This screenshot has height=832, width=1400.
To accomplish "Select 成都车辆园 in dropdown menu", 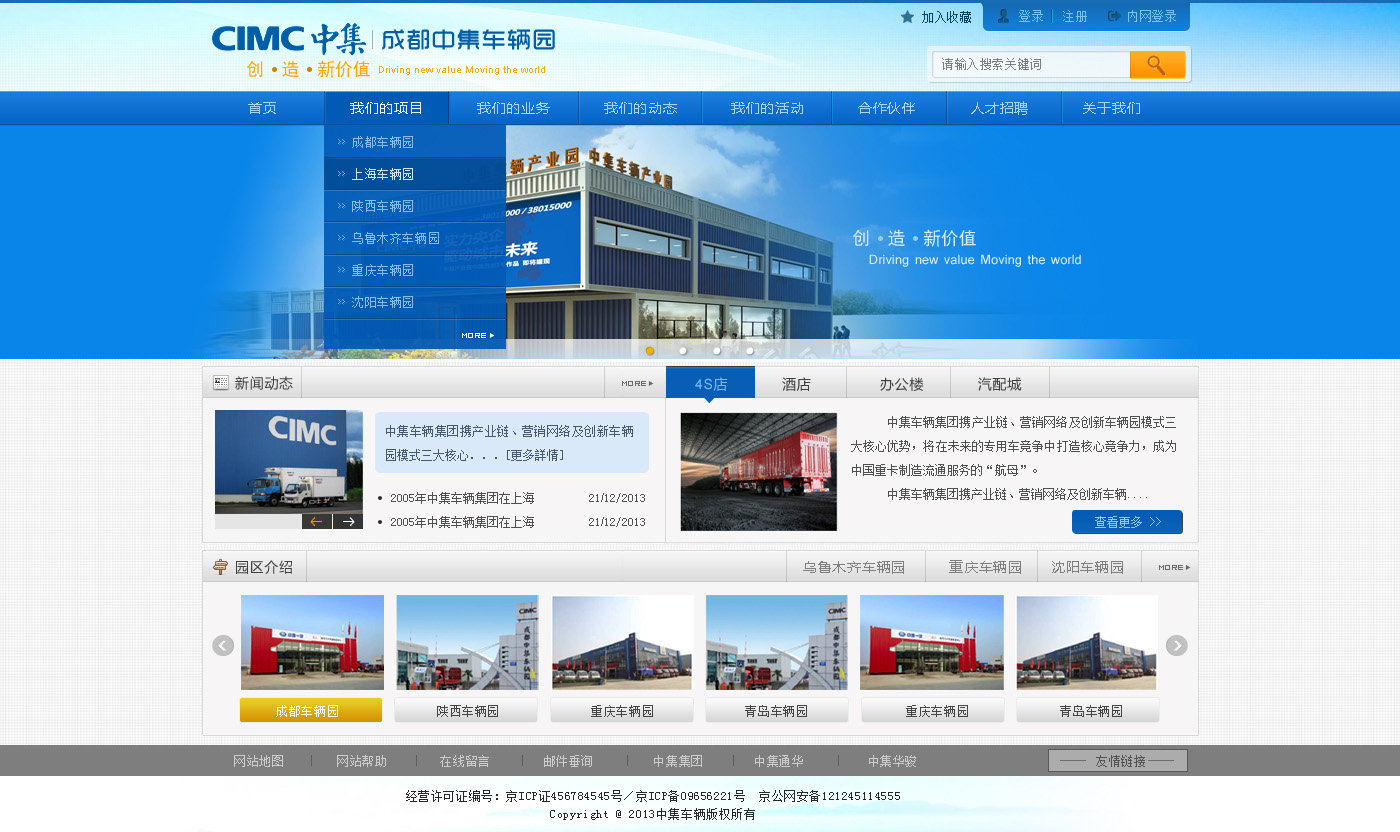I will point(415,142).
